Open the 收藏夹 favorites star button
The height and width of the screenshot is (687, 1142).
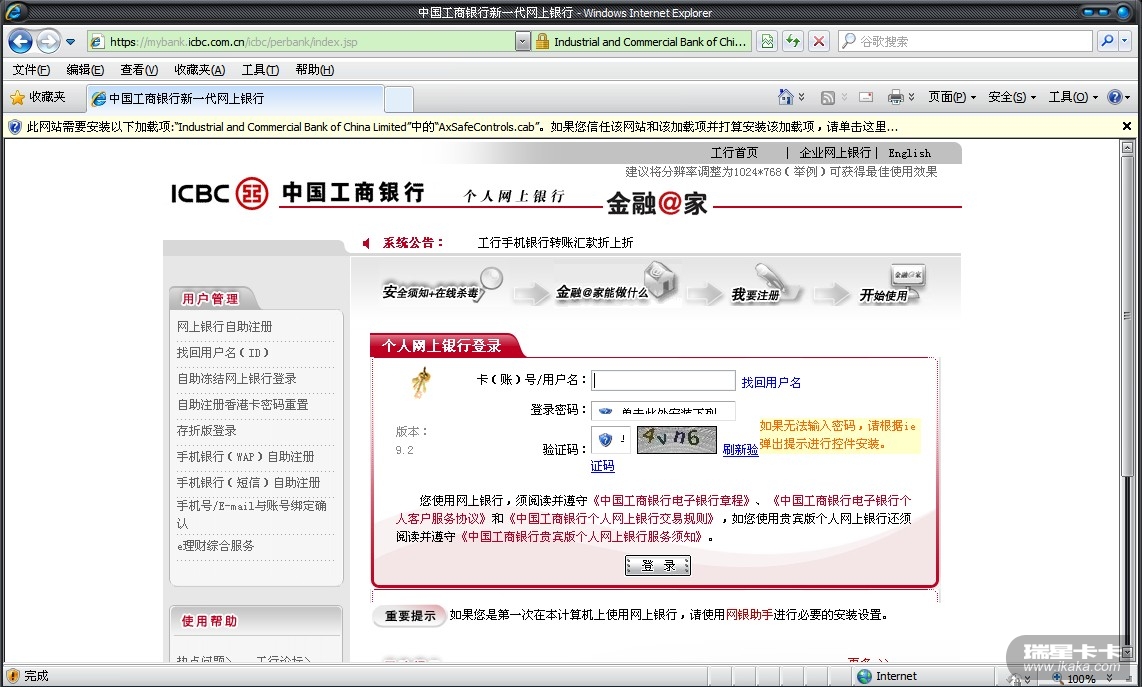coord(38,97)
